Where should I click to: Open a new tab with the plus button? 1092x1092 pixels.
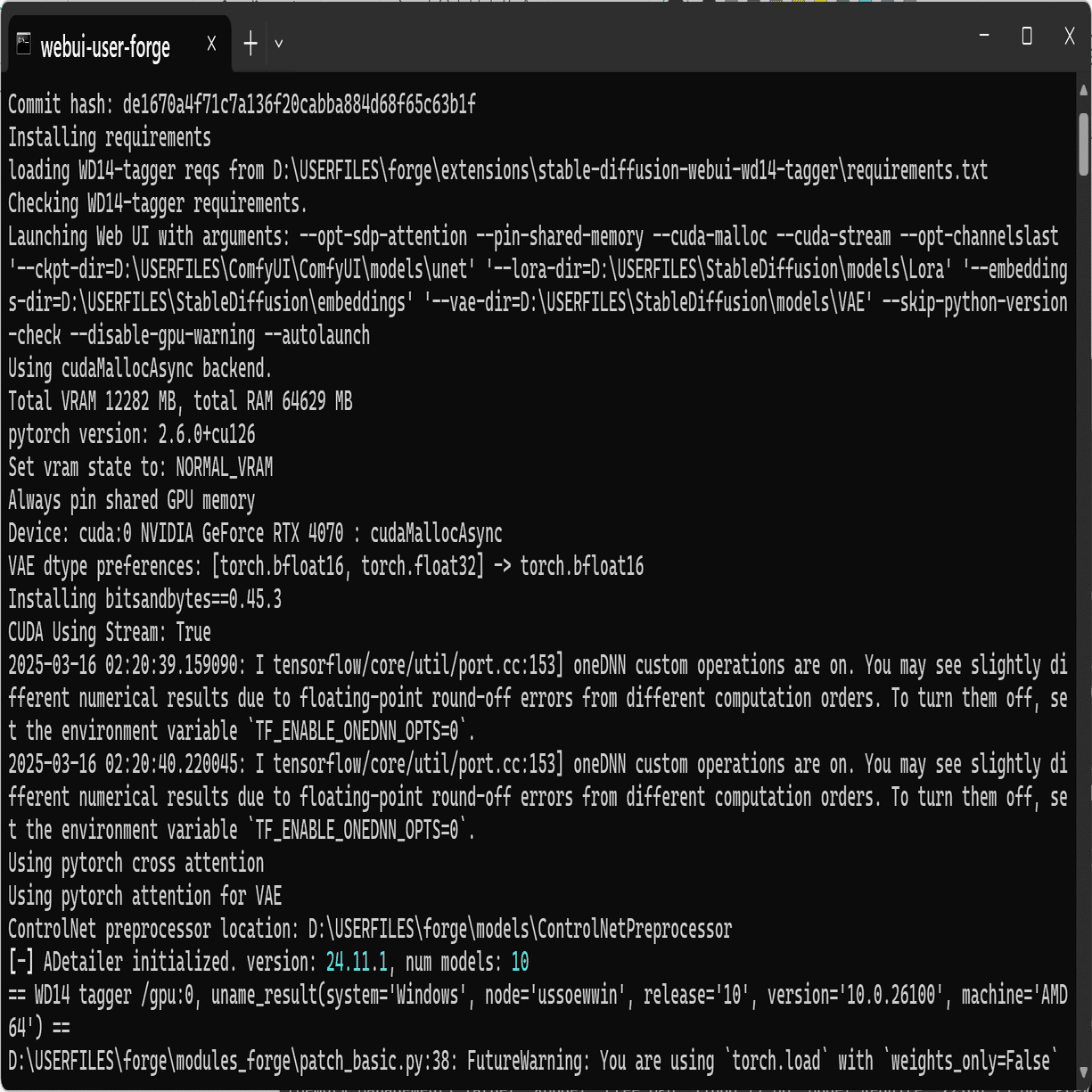(x=250, y=44)
